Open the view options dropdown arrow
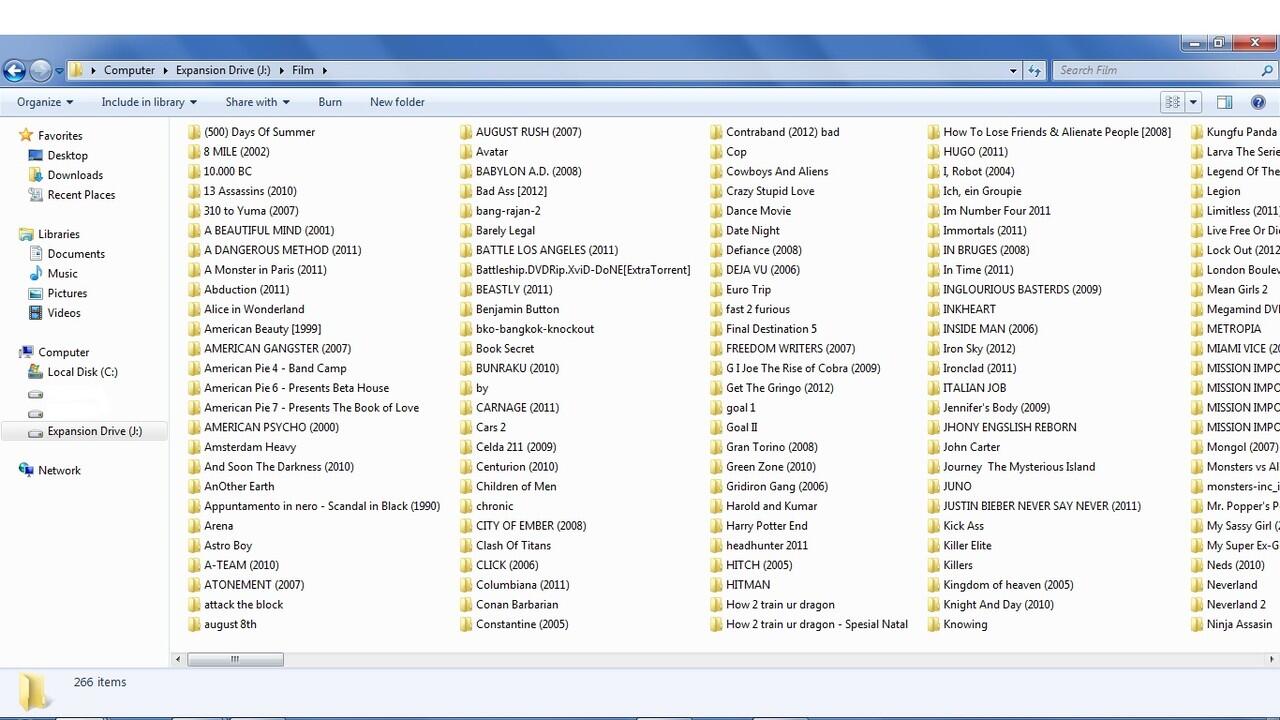This screenshot has height=720, width=1280. point(1194,102)
